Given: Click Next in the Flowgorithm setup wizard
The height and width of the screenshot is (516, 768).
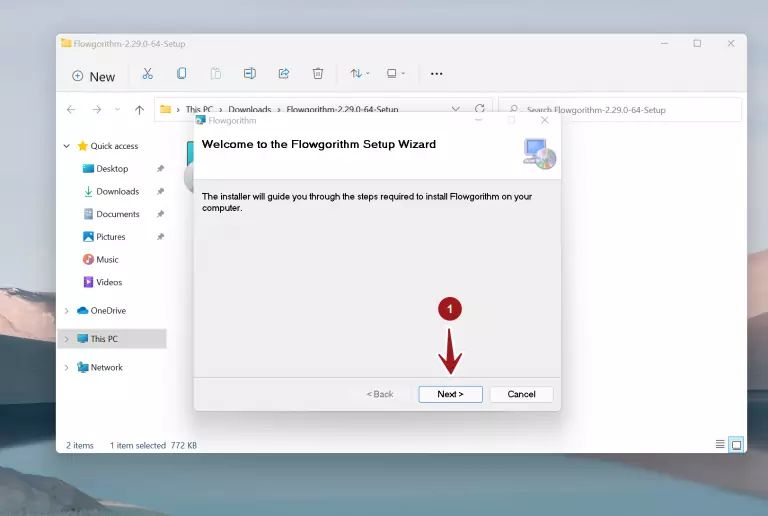Looking at the screenshot, I should 450,394.
